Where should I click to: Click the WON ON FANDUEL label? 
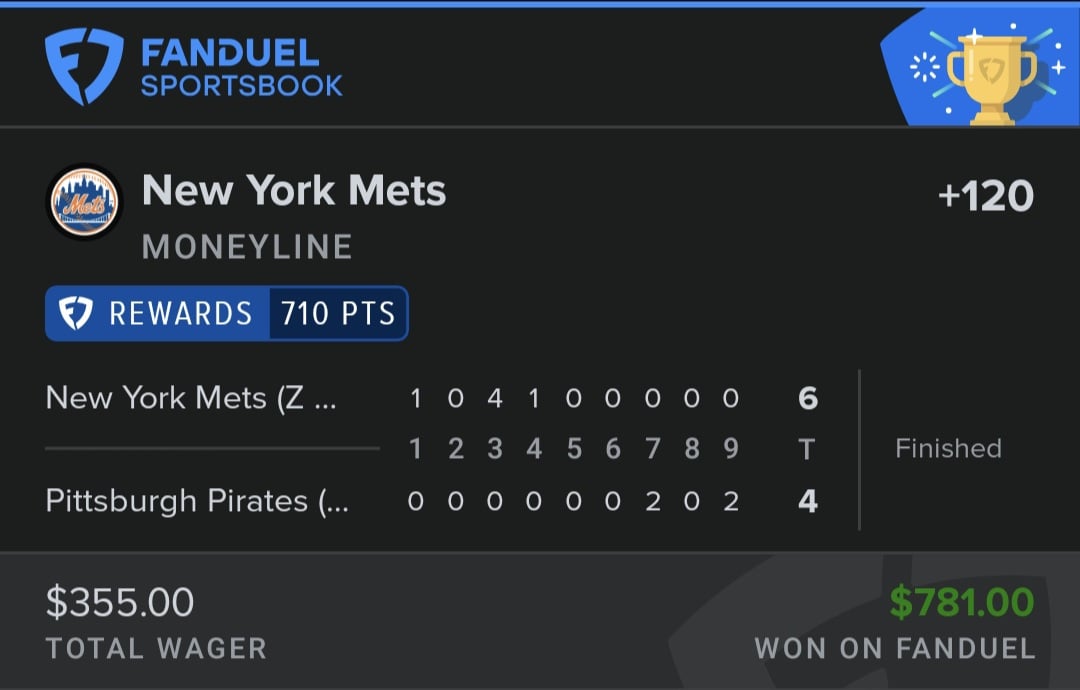[x=895, y=649]
